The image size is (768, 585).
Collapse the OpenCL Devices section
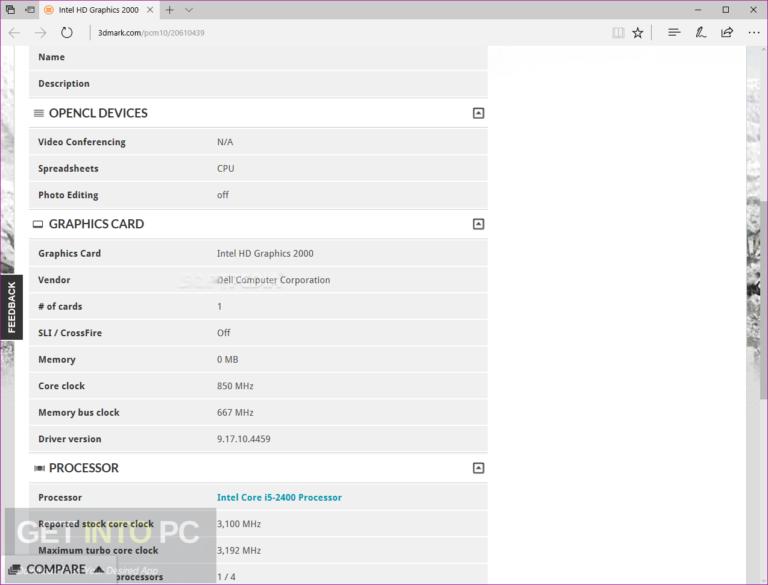coord(478,113)
